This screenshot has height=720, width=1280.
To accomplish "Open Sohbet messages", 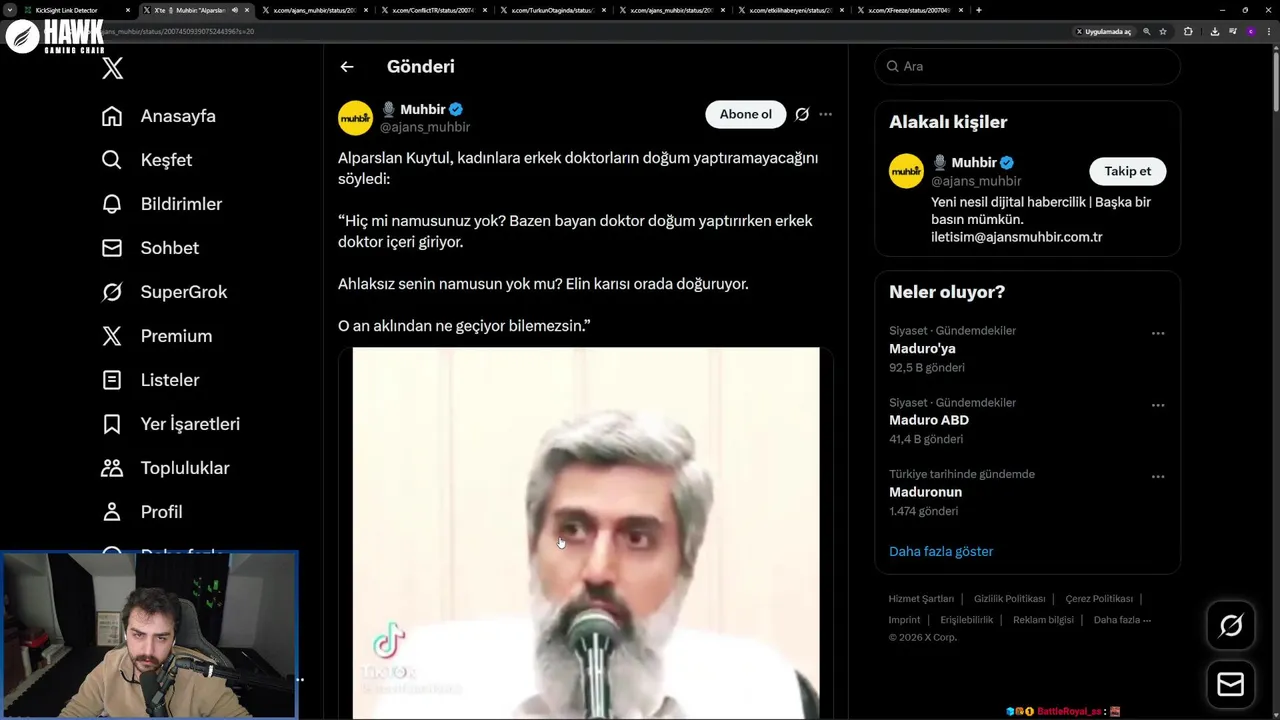I will point(150,248).
